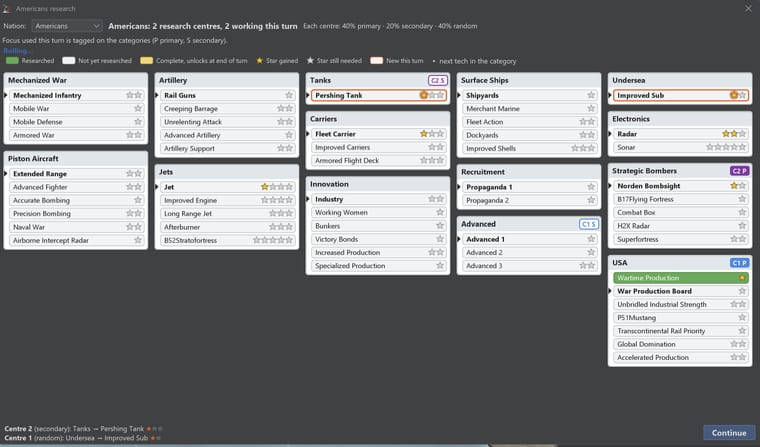Click the gold star on Jet
The width and height of the screenshot is (760, 447).
pyautogui.click(x=265, y=187)
